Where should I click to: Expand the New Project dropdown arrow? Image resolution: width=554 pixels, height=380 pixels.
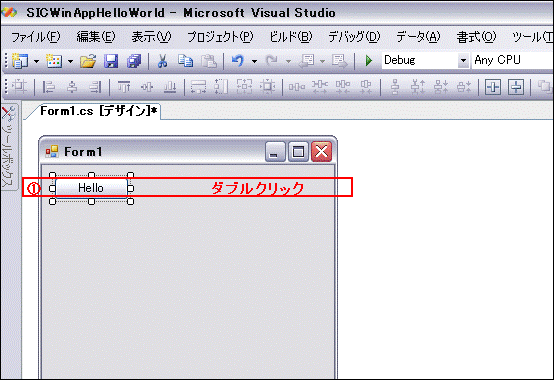(x=36, y=61)
